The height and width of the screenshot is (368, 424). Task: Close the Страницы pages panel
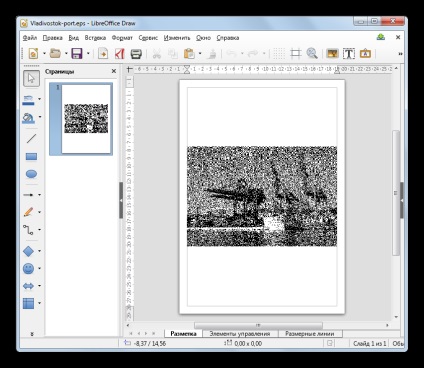click(x=114, y=71)
